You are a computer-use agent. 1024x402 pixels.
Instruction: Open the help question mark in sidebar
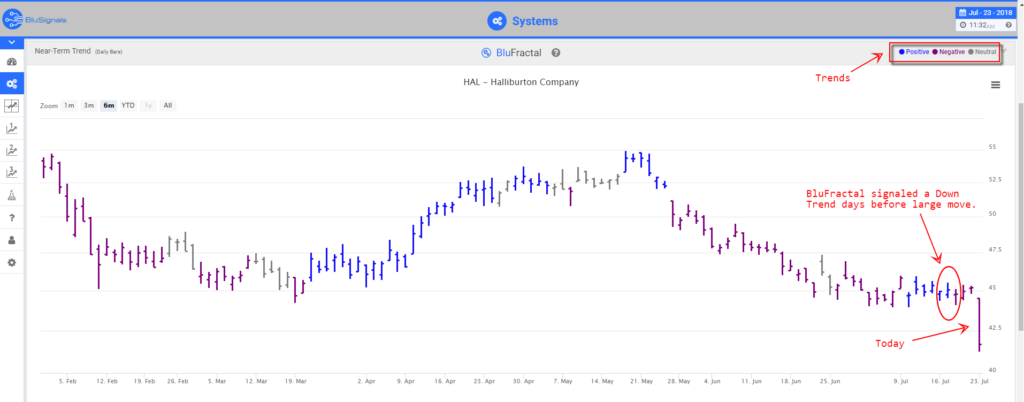pyautogui.click(x=11, y=217)
